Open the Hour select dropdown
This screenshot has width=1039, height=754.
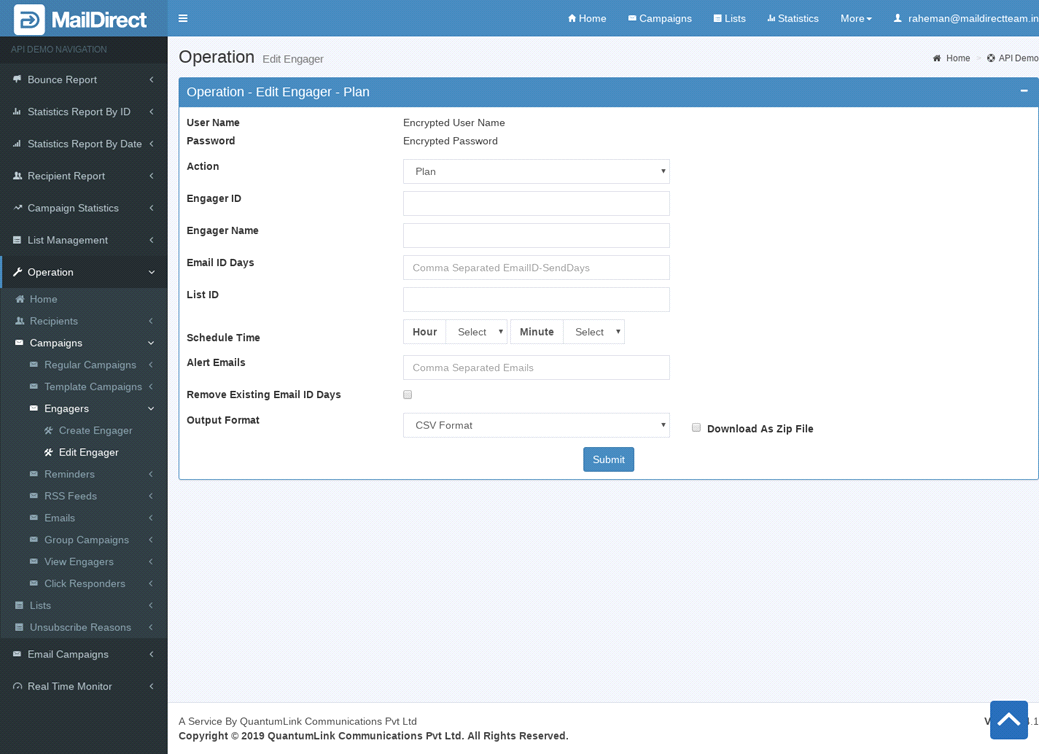click(x=476, y=332)
